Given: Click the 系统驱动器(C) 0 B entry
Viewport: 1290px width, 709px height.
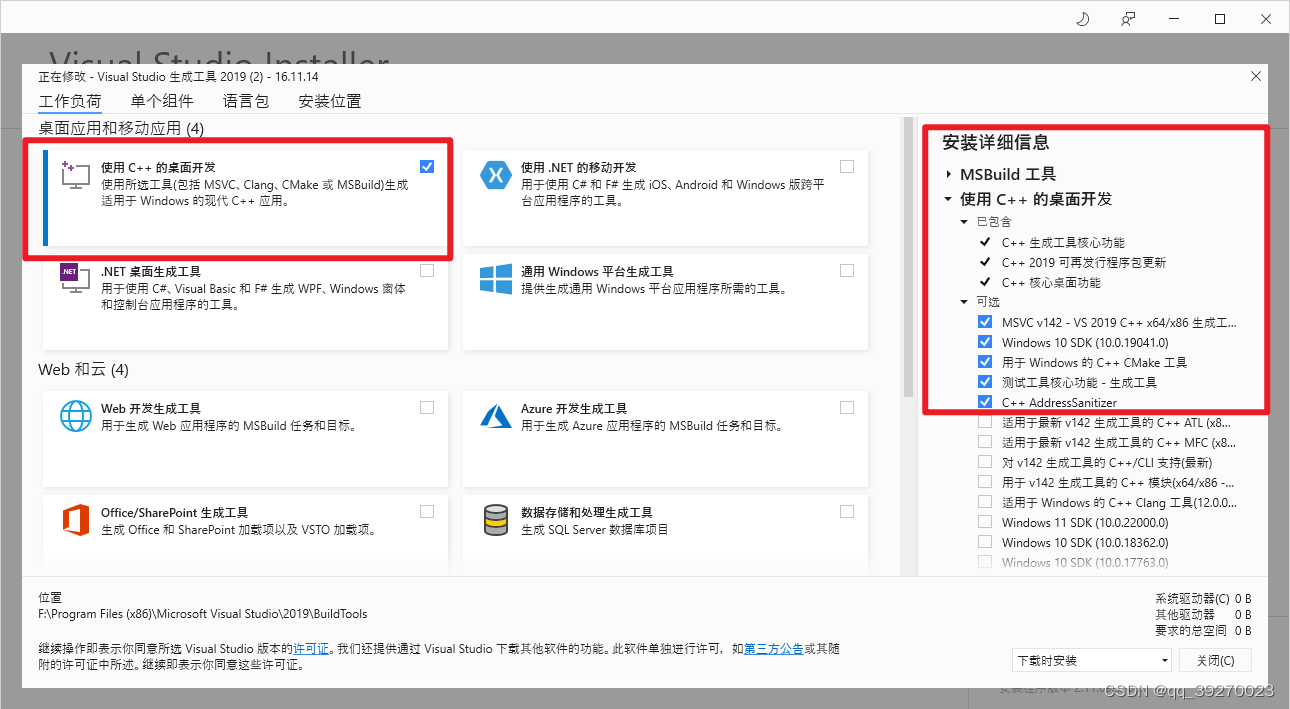Looking at the screenshot, I should pos(1203,599).
